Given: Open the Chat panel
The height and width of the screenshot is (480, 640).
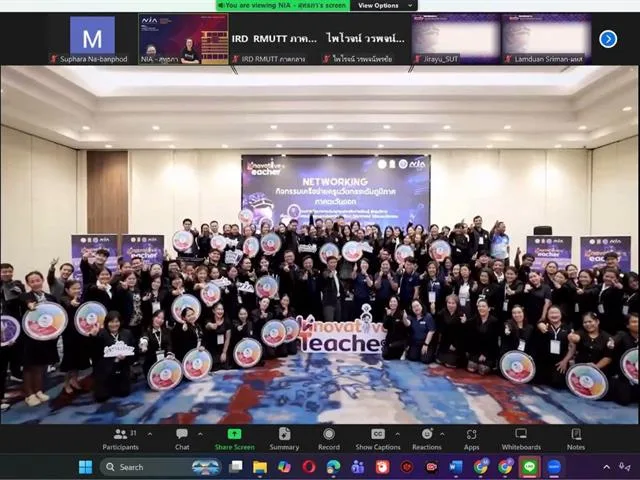Looking at the screenshot, I should 182,440.
